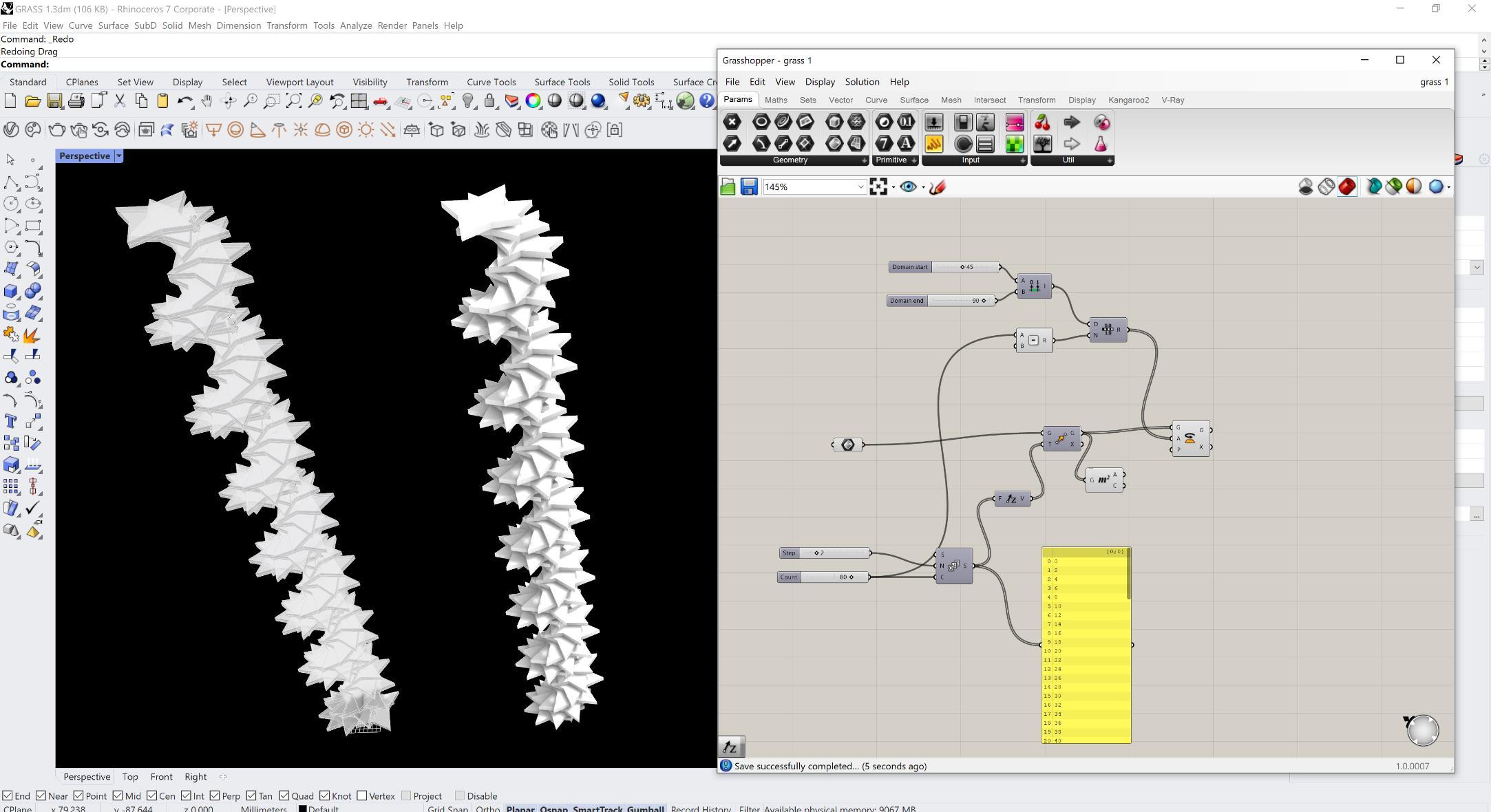This screenshot has width=1491, height=812.
Task: Switch to the Kangaroo2 component tab
Action: (1128, 100)
